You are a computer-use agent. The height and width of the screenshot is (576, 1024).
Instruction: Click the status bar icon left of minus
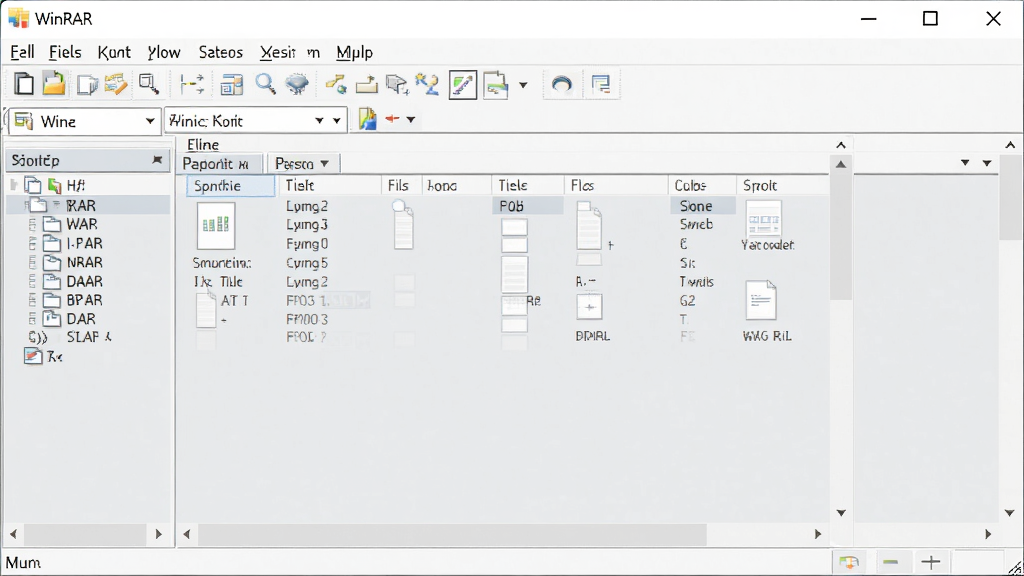point(850,562)
